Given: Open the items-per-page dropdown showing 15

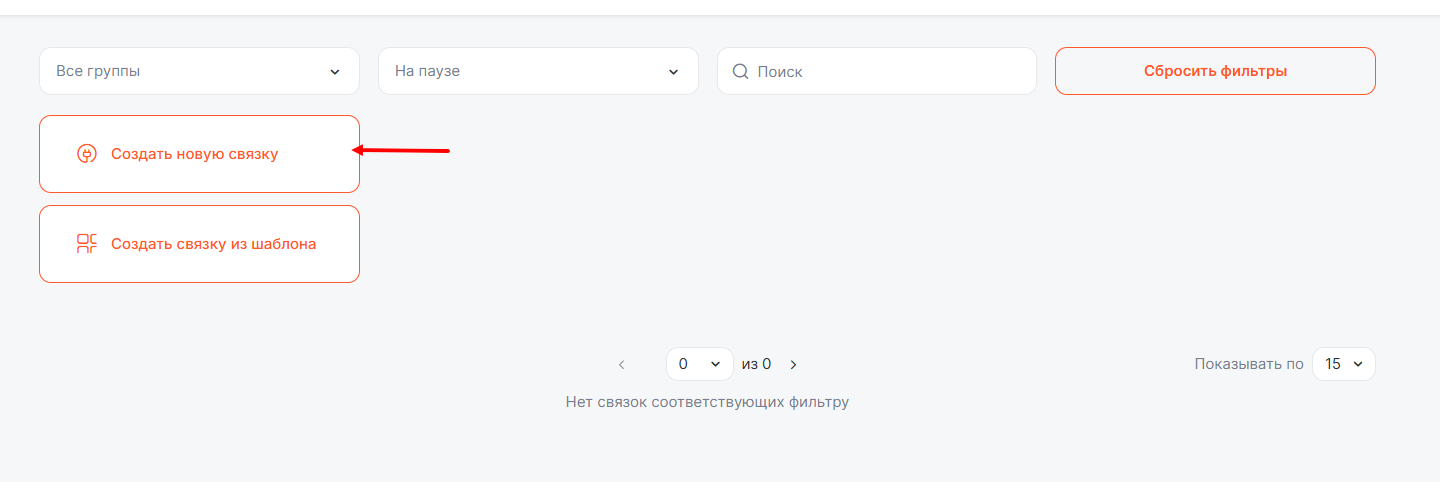Looking at the screenshot, I should [x=1343, y=364].
